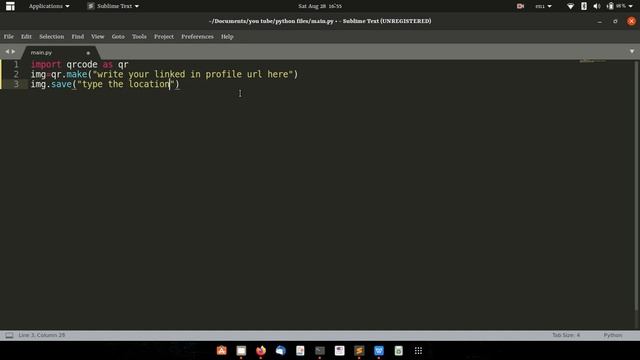Open the system menu dropdown arrow
The image size is (640, 360).
point(631,6)
